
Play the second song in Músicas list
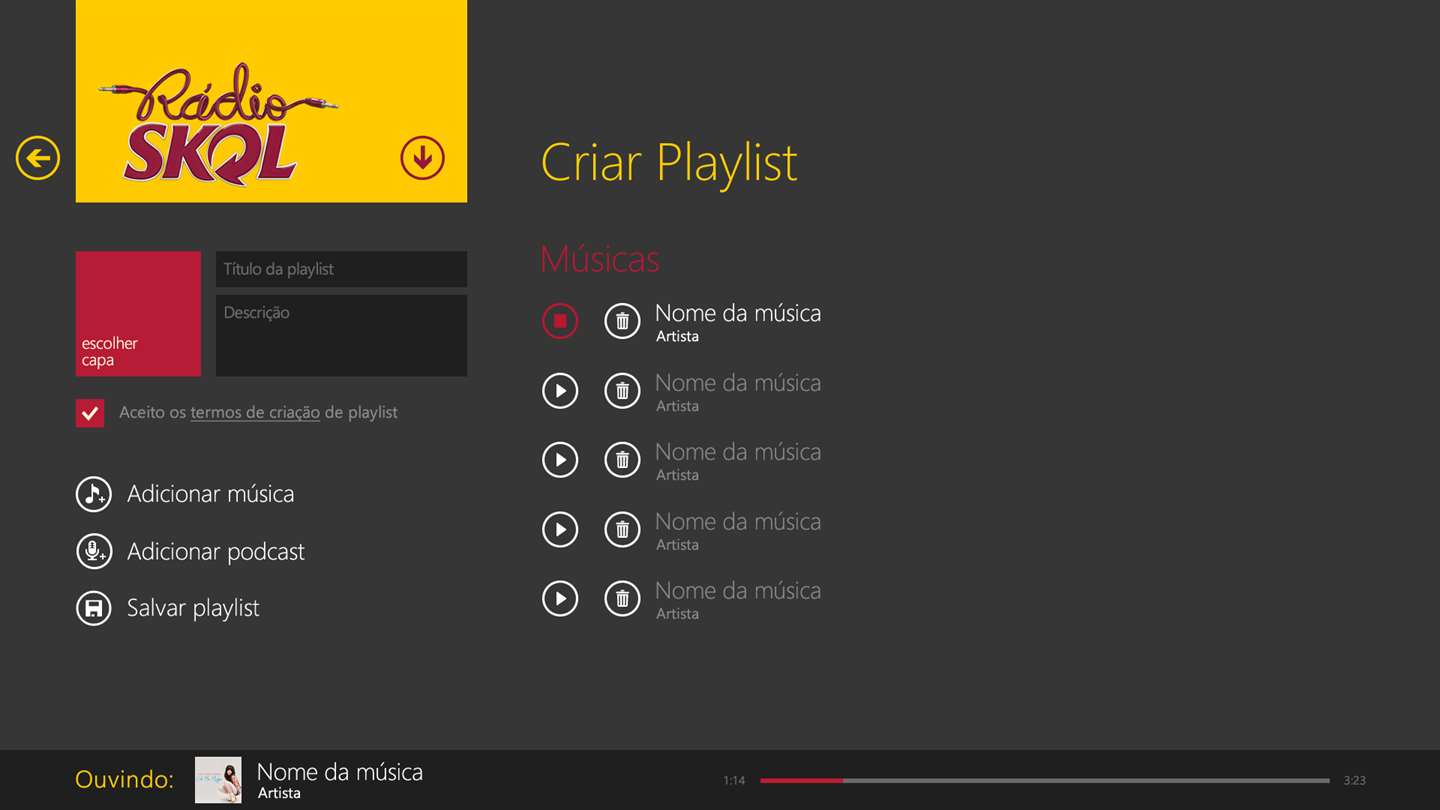coord(560,391)
